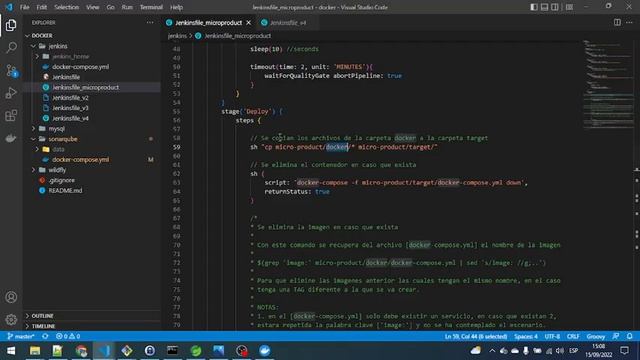Image resolution: width=640 pixels, height=360 pixels.
Task: Change encoding via UTF-8 indicator
Action: (x=552, y=336)
